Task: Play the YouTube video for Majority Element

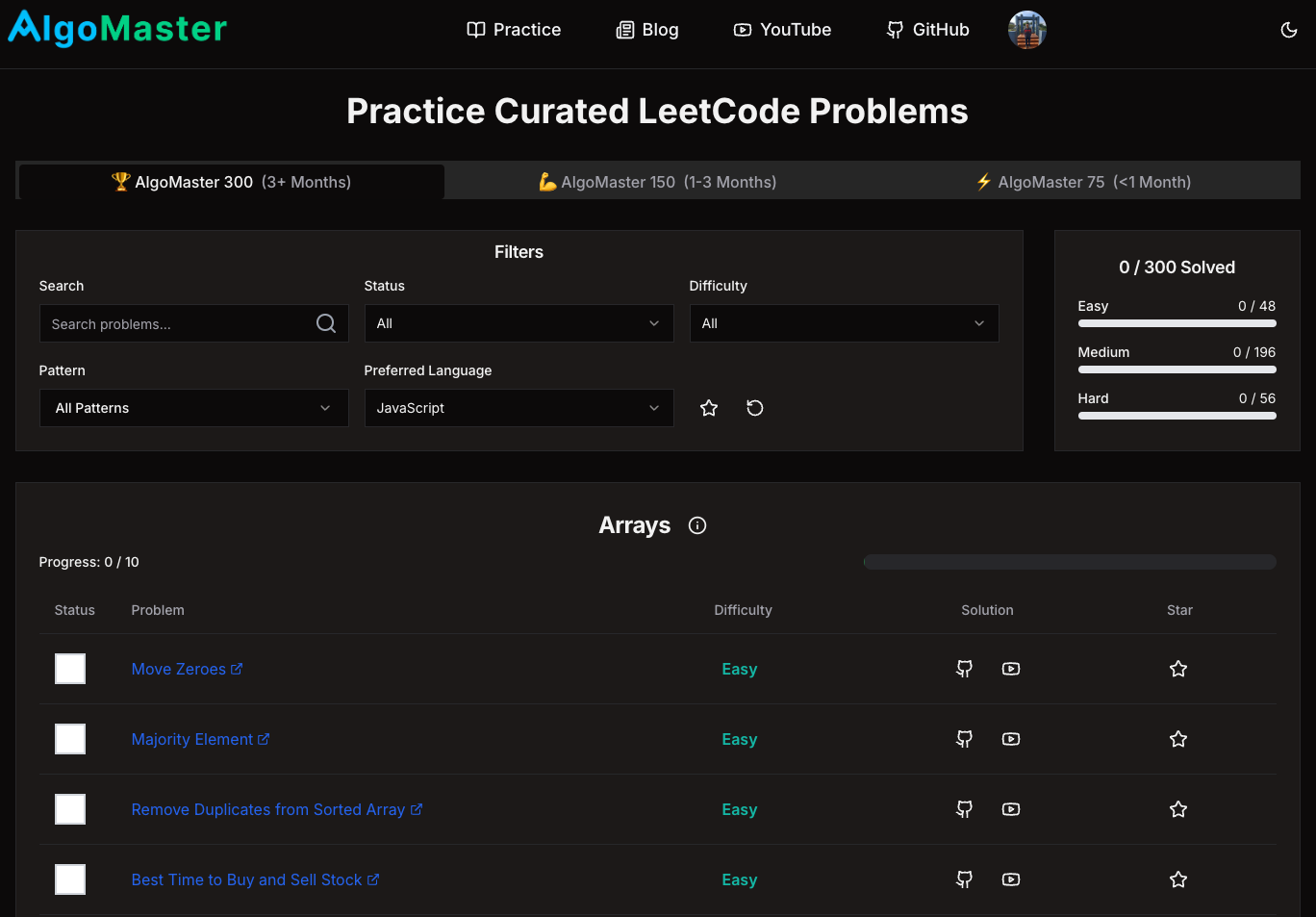Action: (x=1010, y=739)
